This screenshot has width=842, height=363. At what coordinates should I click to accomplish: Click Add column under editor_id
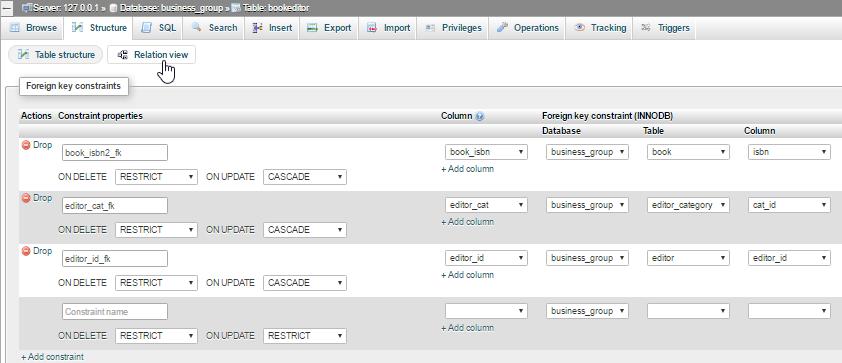468,275
